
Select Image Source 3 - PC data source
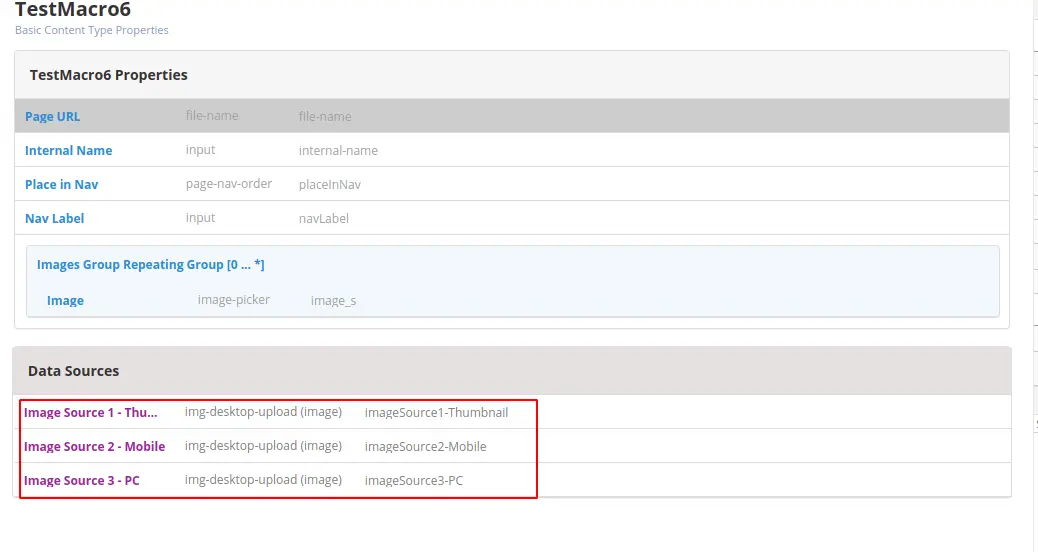point(82,481)
